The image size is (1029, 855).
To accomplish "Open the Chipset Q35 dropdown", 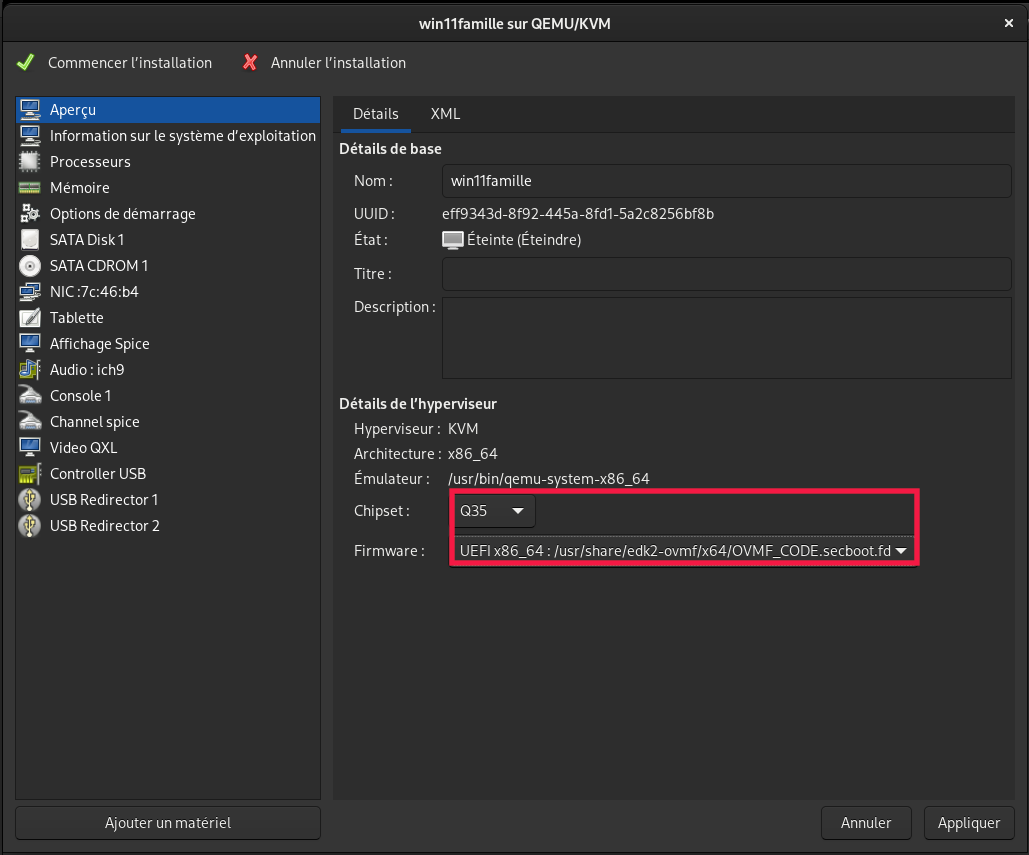I will pyautogui.click(x=493, y=511).
